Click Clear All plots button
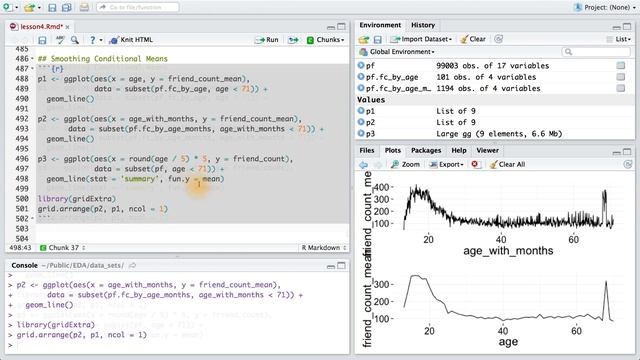This screenshot has height=360, width=640. 507,164
